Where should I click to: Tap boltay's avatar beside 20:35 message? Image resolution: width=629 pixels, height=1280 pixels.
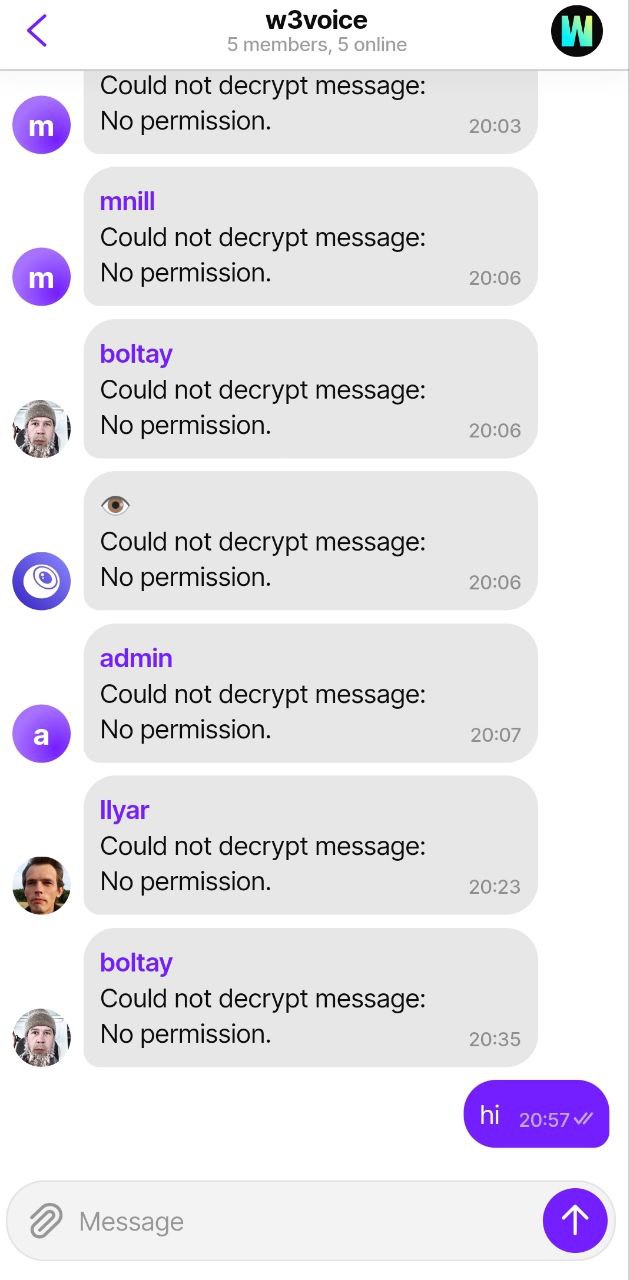click(x=41, y=1038)
